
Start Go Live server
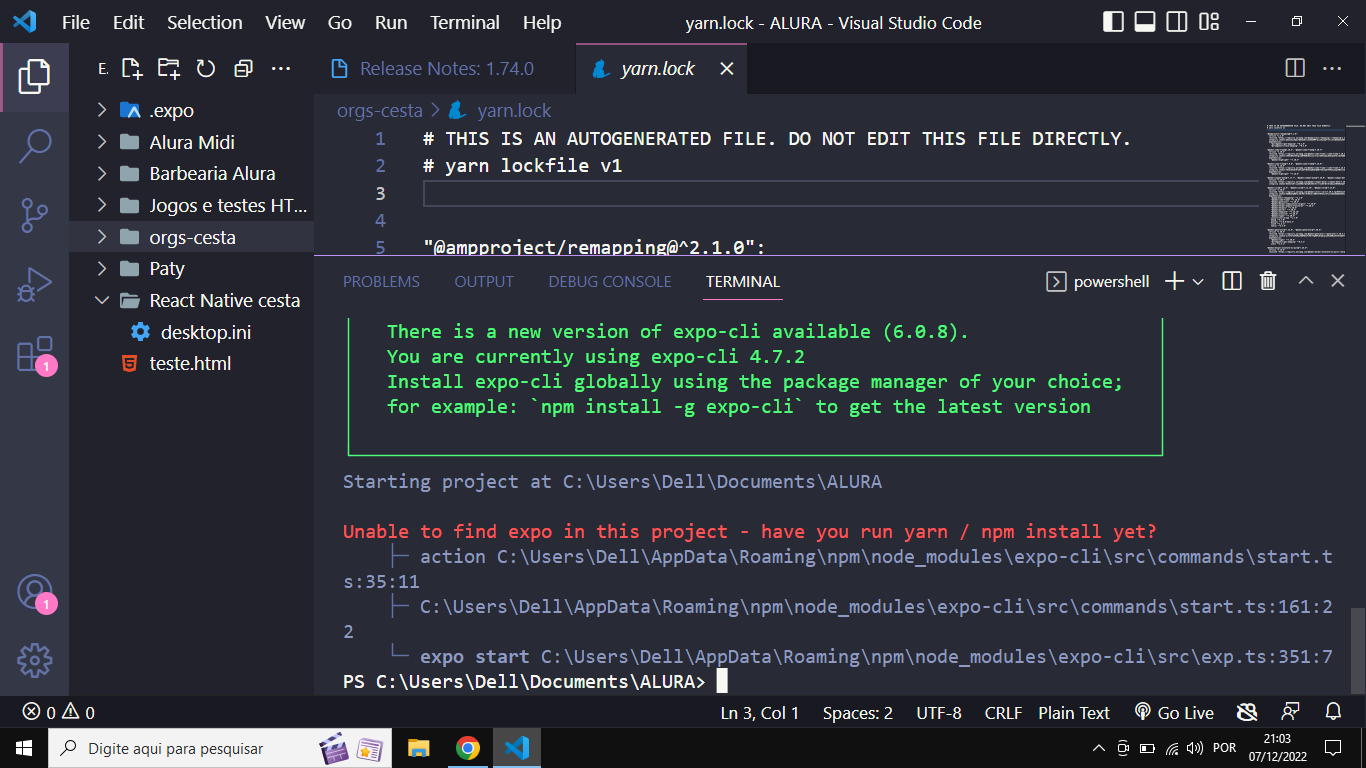[x=1174, y=713]
